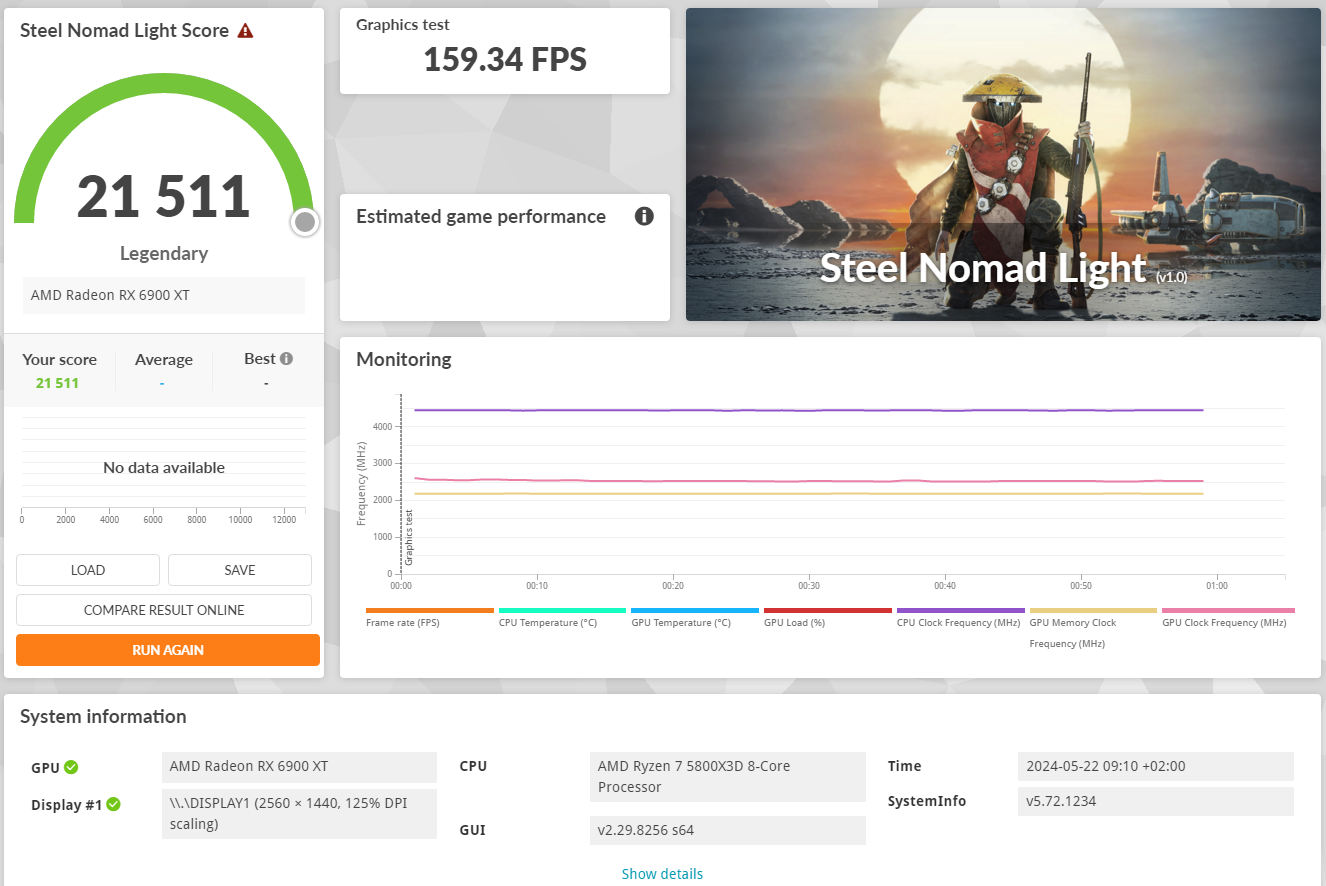
Task: Toggle CPU Temperature legend swatch
Action: point(563,610)
